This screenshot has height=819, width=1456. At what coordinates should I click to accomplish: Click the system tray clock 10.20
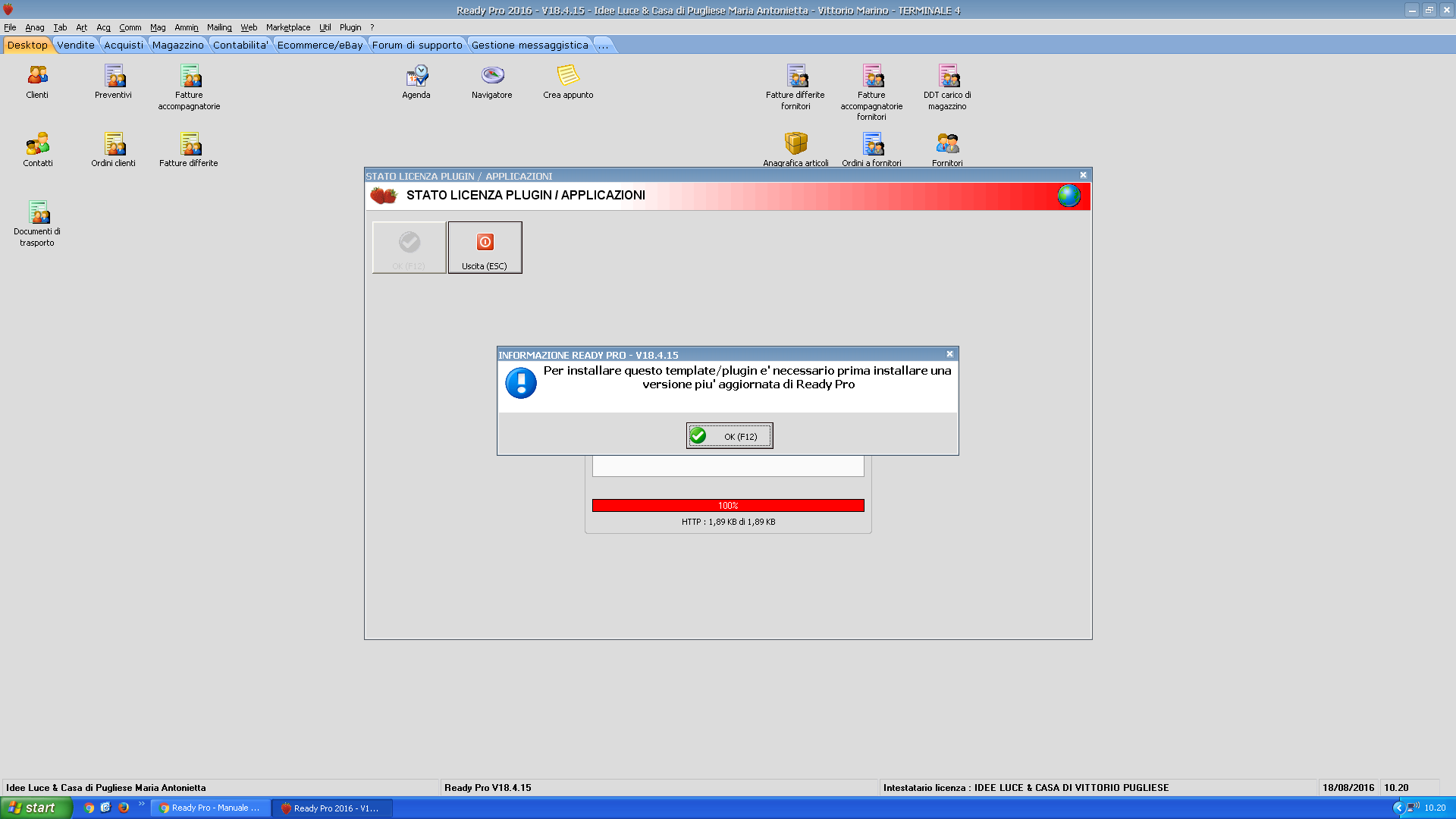(1435, 808)
